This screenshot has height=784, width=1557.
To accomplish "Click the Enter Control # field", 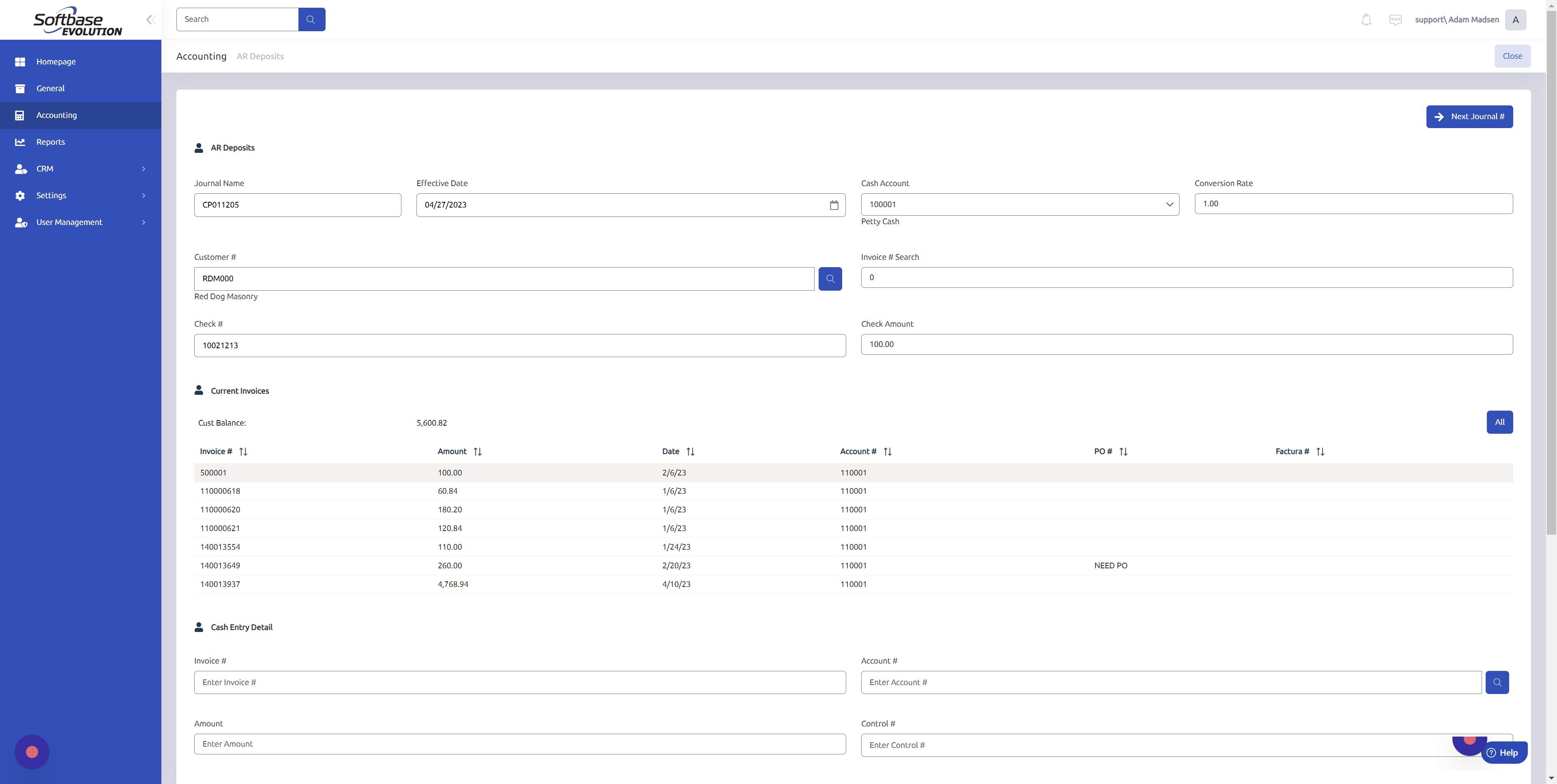I will 1186,745.
